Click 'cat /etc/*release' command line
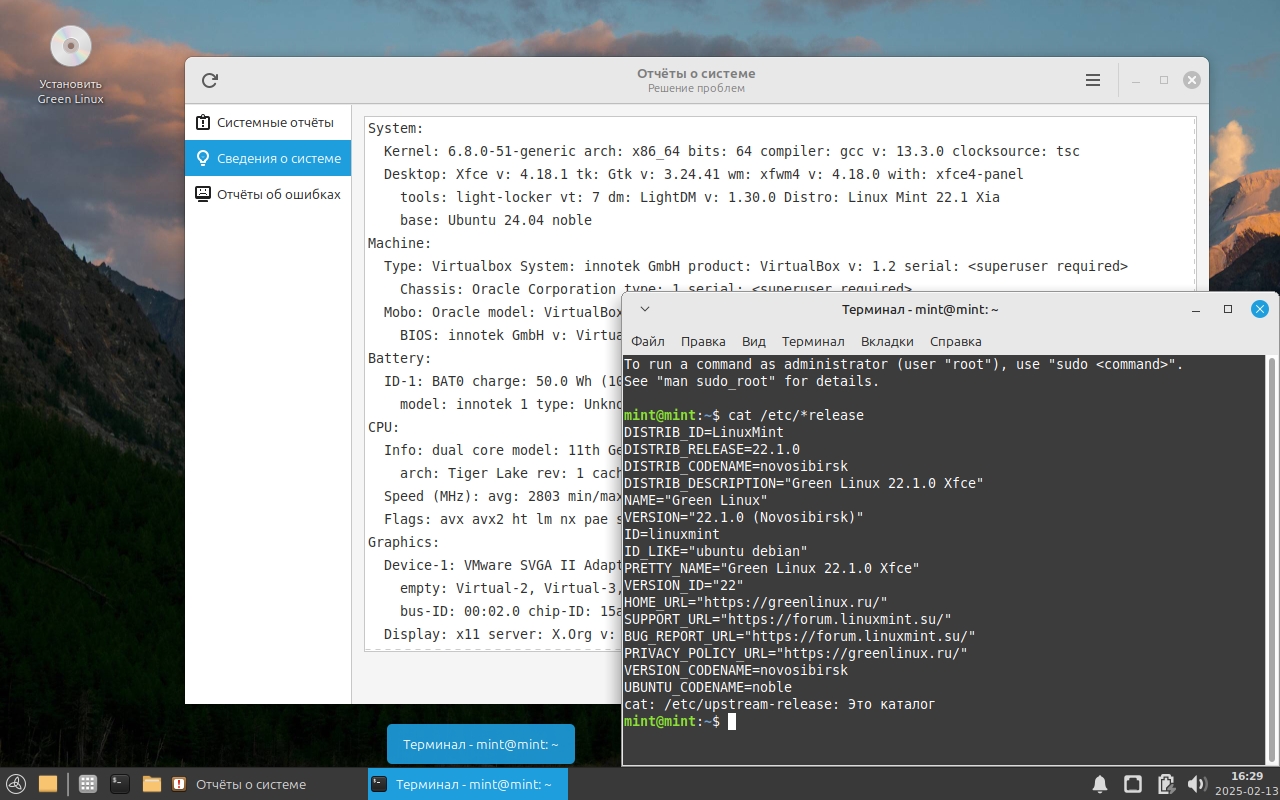1280x800 pixels. pos(796,415)
